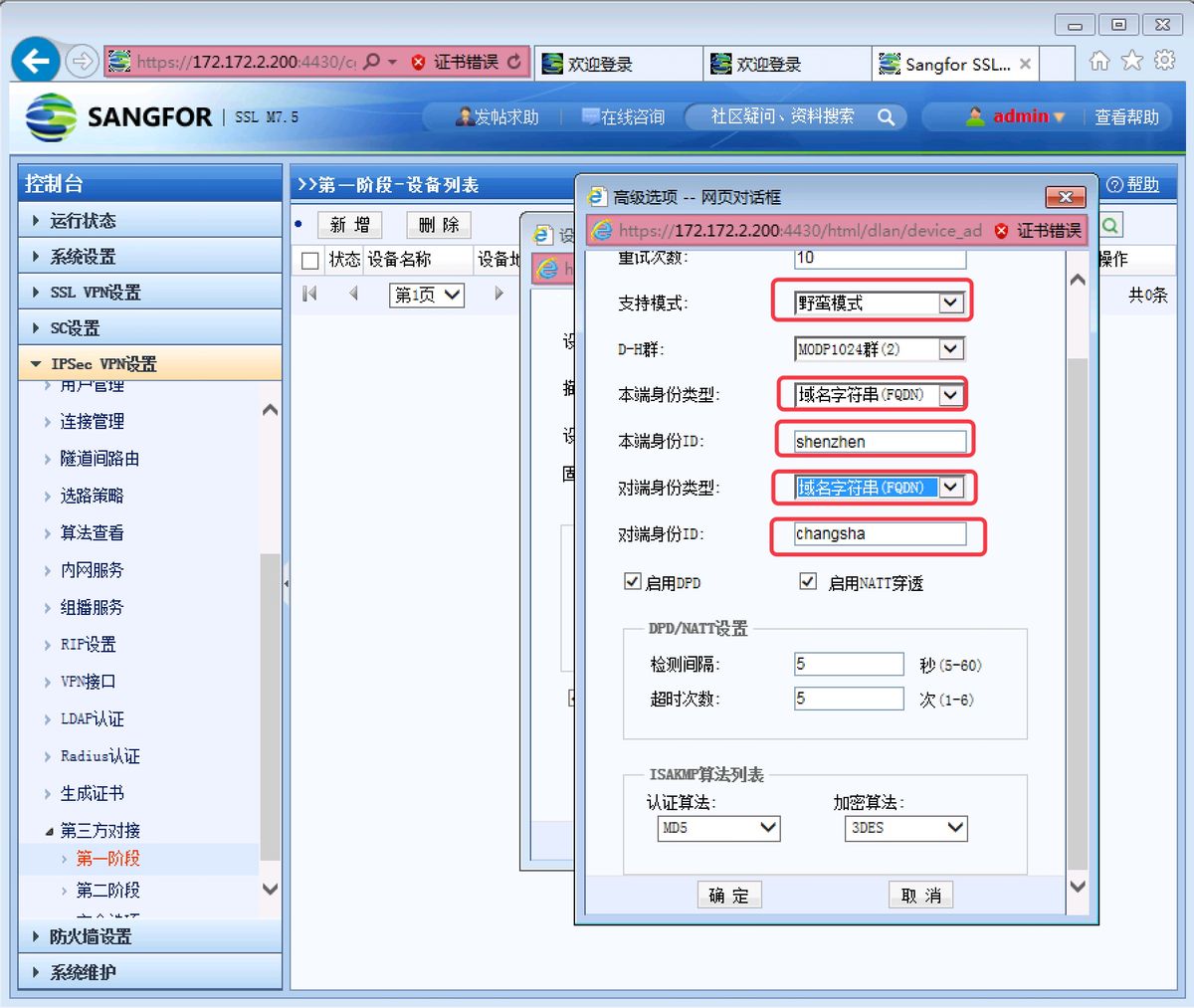Close the 高级选项 dialog window
Image resolution: width=1194 pixels, height=1008 pixels.
click(x=1066, y=196)
